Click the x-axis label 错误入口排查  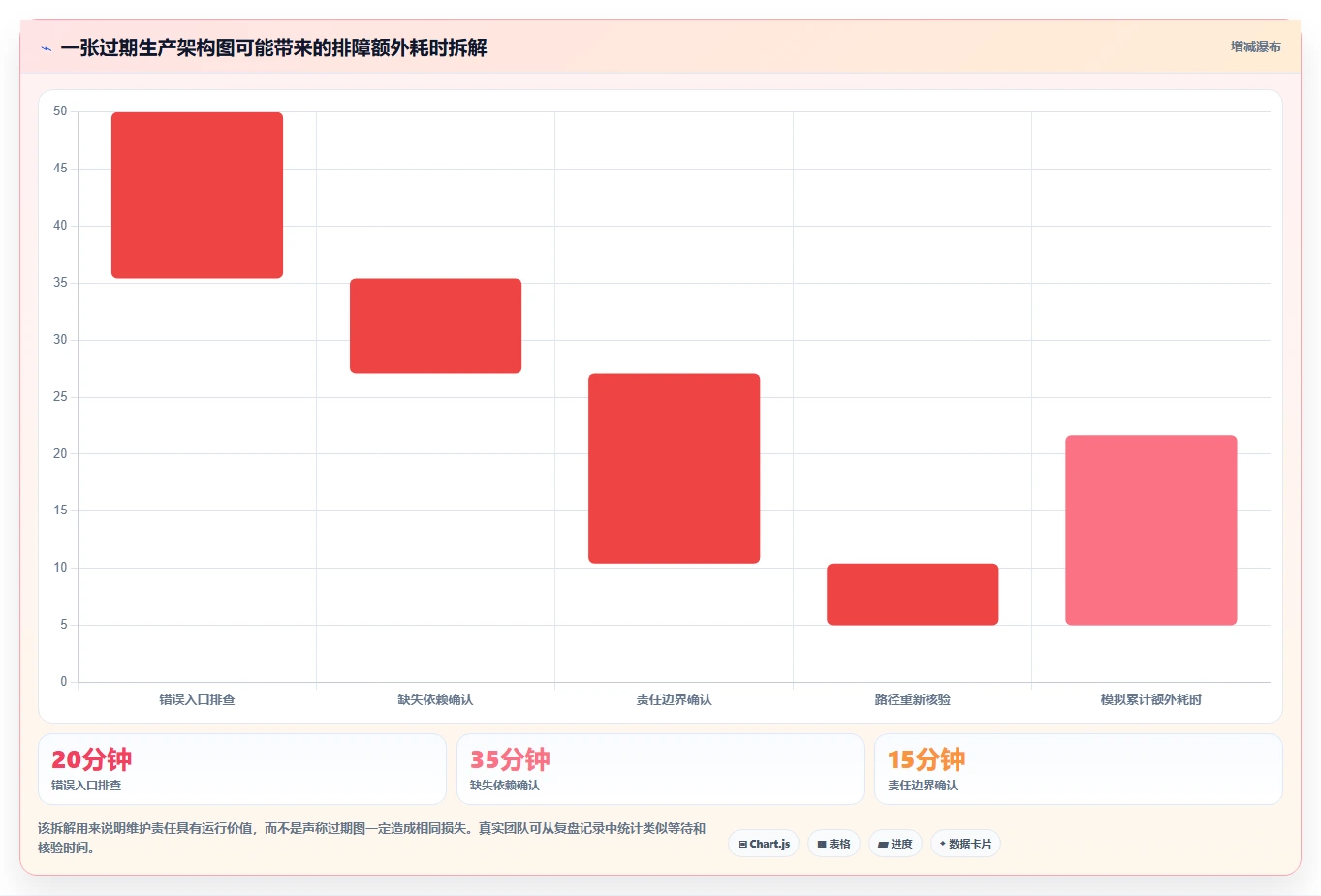click(x=197, y=699)
